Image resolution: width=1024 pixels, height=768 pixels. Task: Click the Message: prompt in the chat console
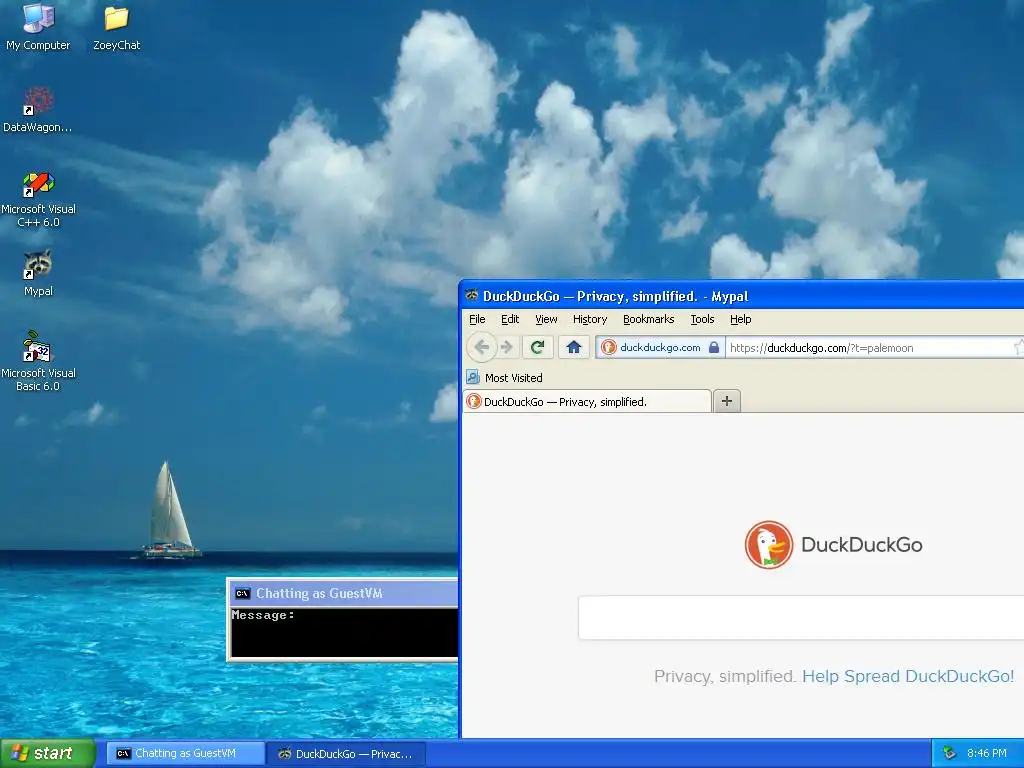tap(263, 615)
